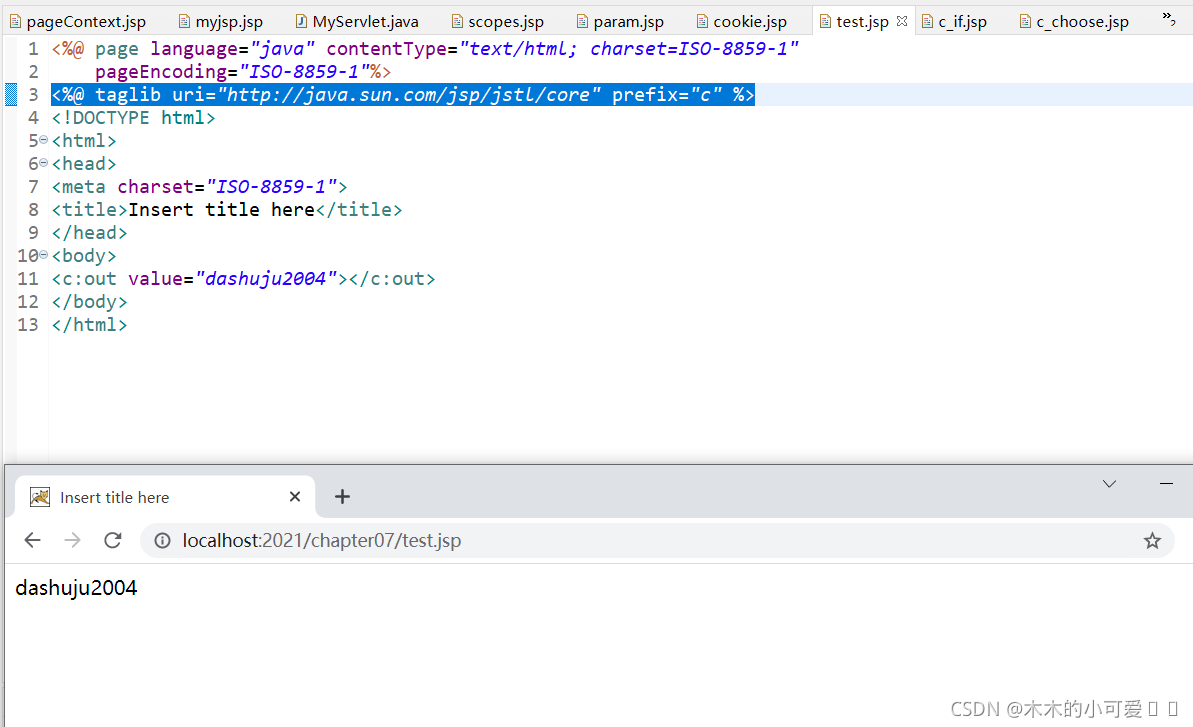
Task: Click the forward navigation arrow
Action: point(72,540)
